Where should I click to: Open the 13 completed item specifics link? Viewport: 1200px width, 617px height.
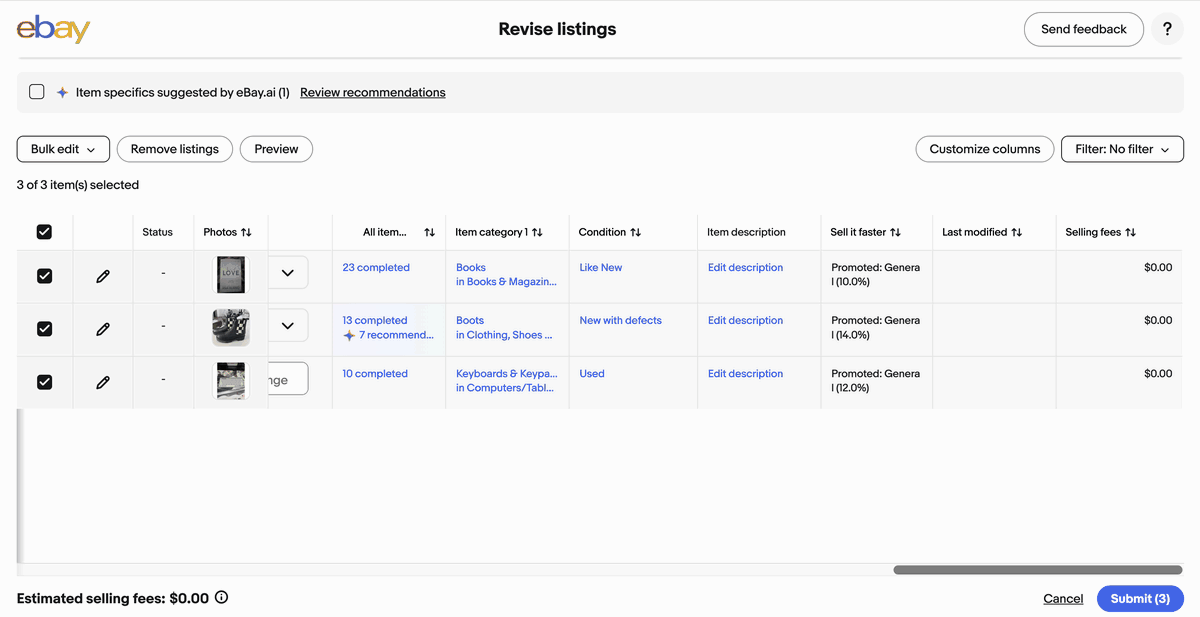pyautogui.click(x=375, y=320)
